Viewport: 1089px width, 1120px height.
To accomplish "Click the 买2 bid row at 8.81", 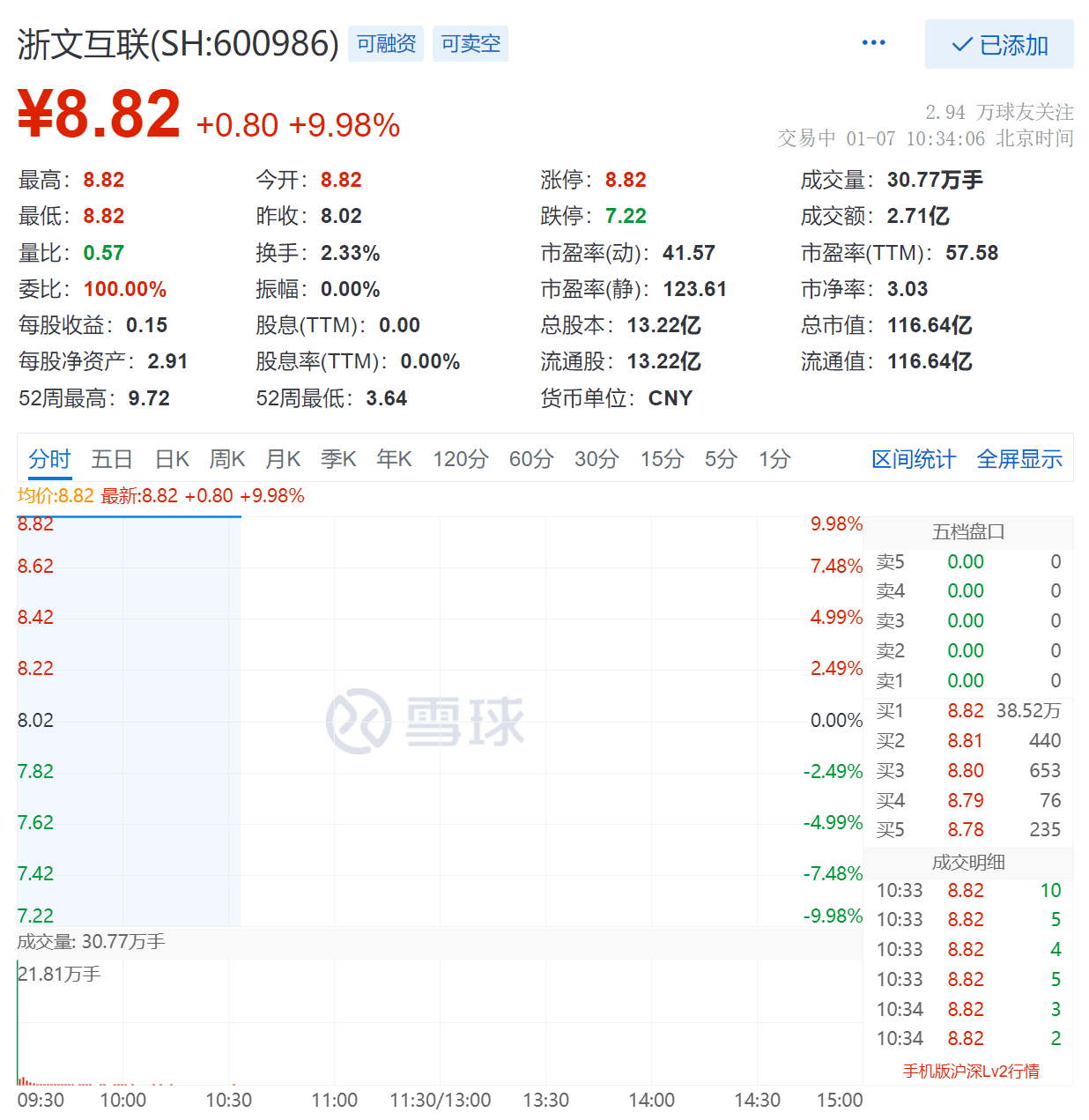I will point(968,740).
